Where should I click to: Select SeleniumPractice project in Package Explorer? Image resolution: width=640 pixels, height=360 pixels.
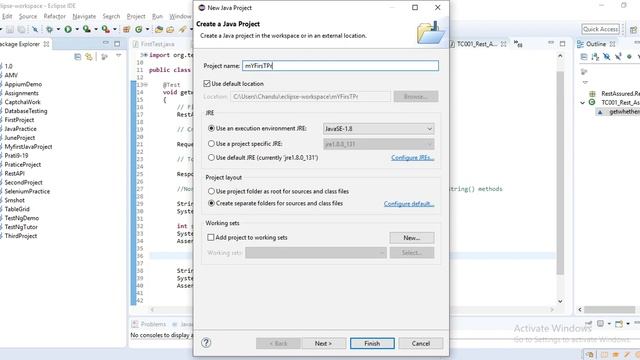pyautogui.click(x=27, y=191)
